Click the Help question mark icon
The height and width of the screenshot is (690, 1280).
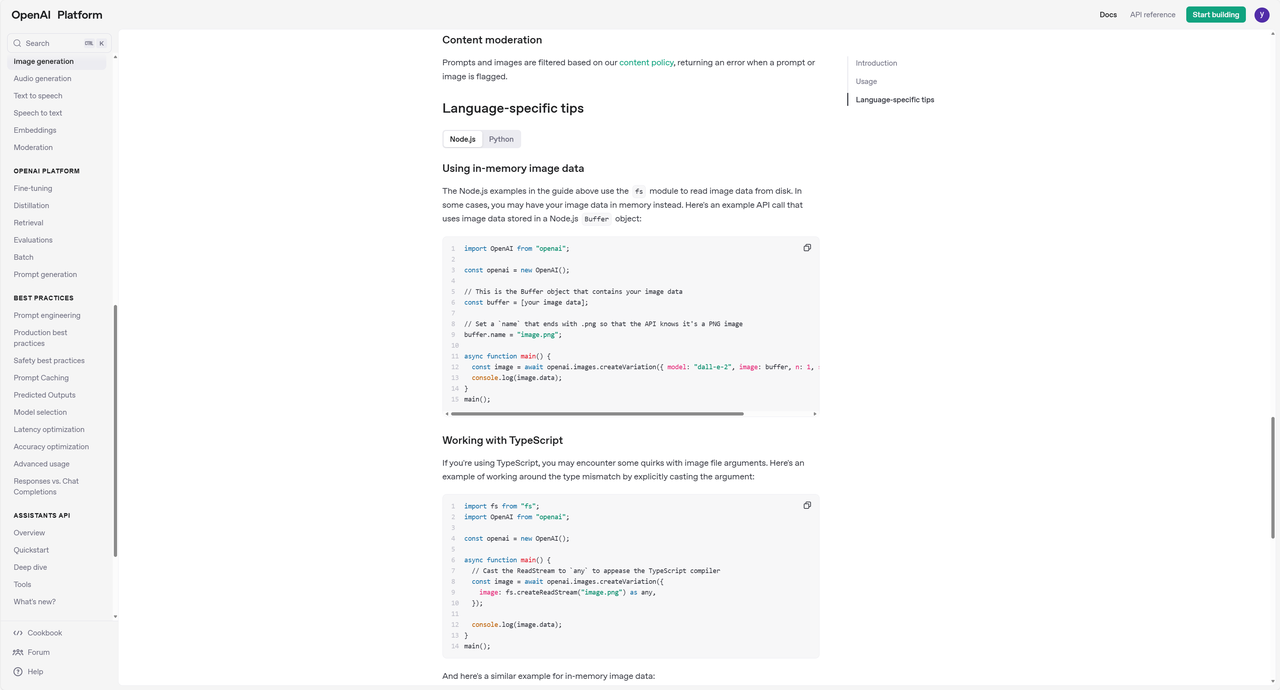click(18, 672)
